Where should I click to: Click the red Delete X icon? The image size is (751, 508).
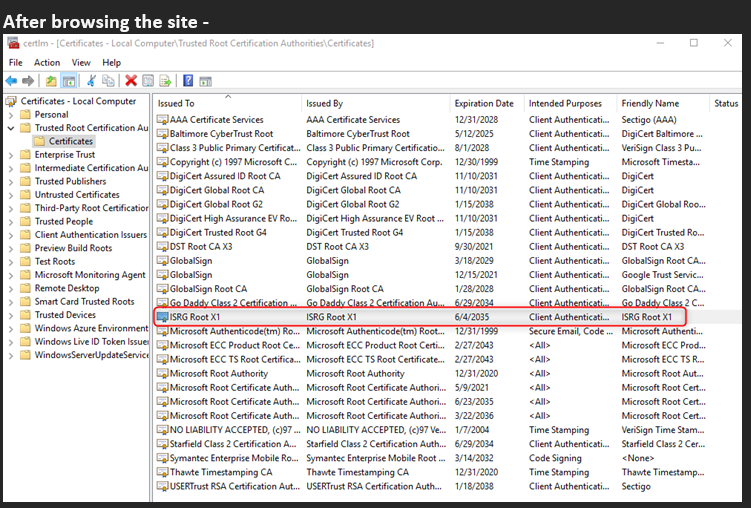(131, 81)
